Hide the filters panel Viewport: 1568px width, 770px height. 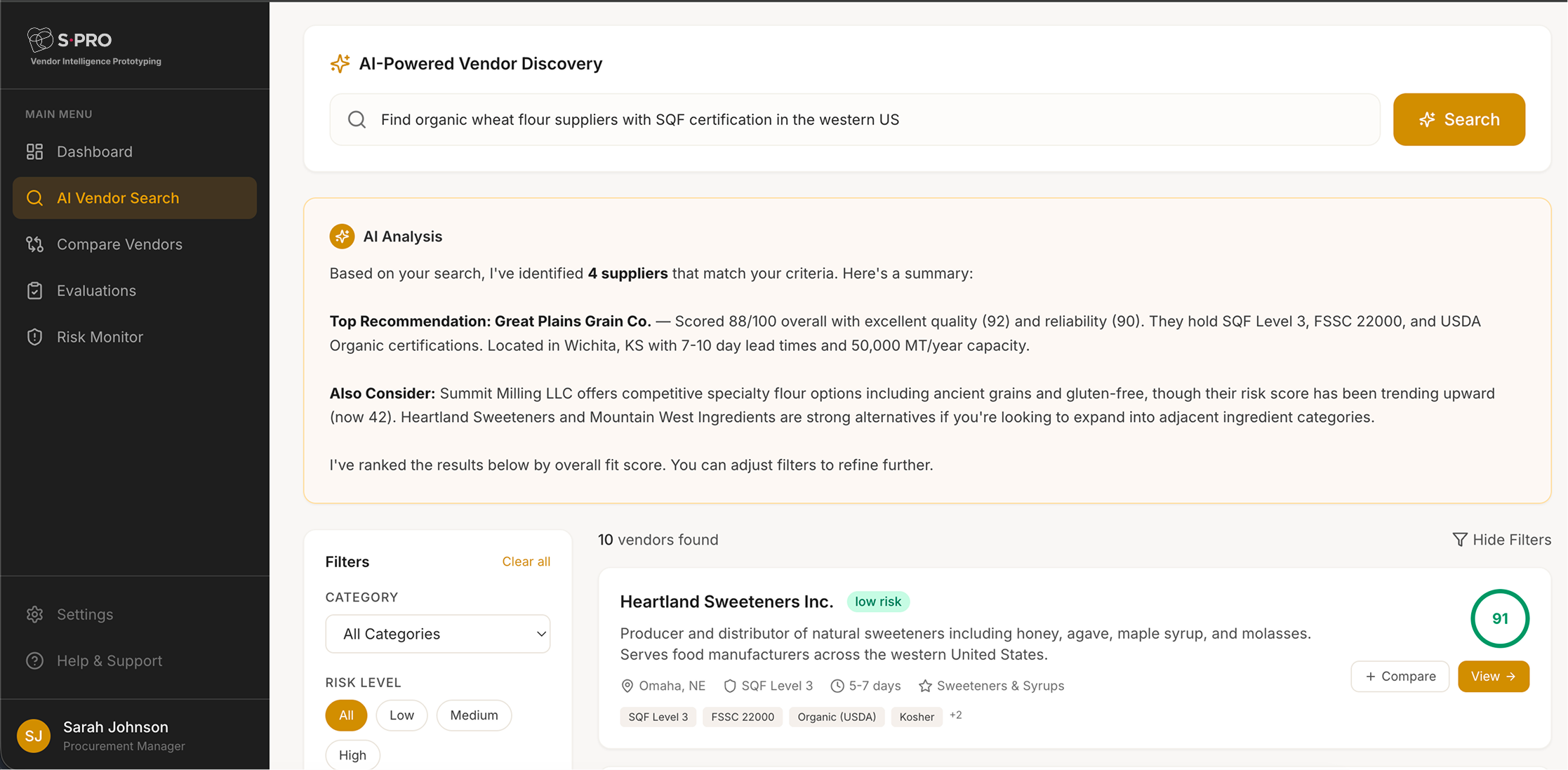click(x=1502, y=539)
